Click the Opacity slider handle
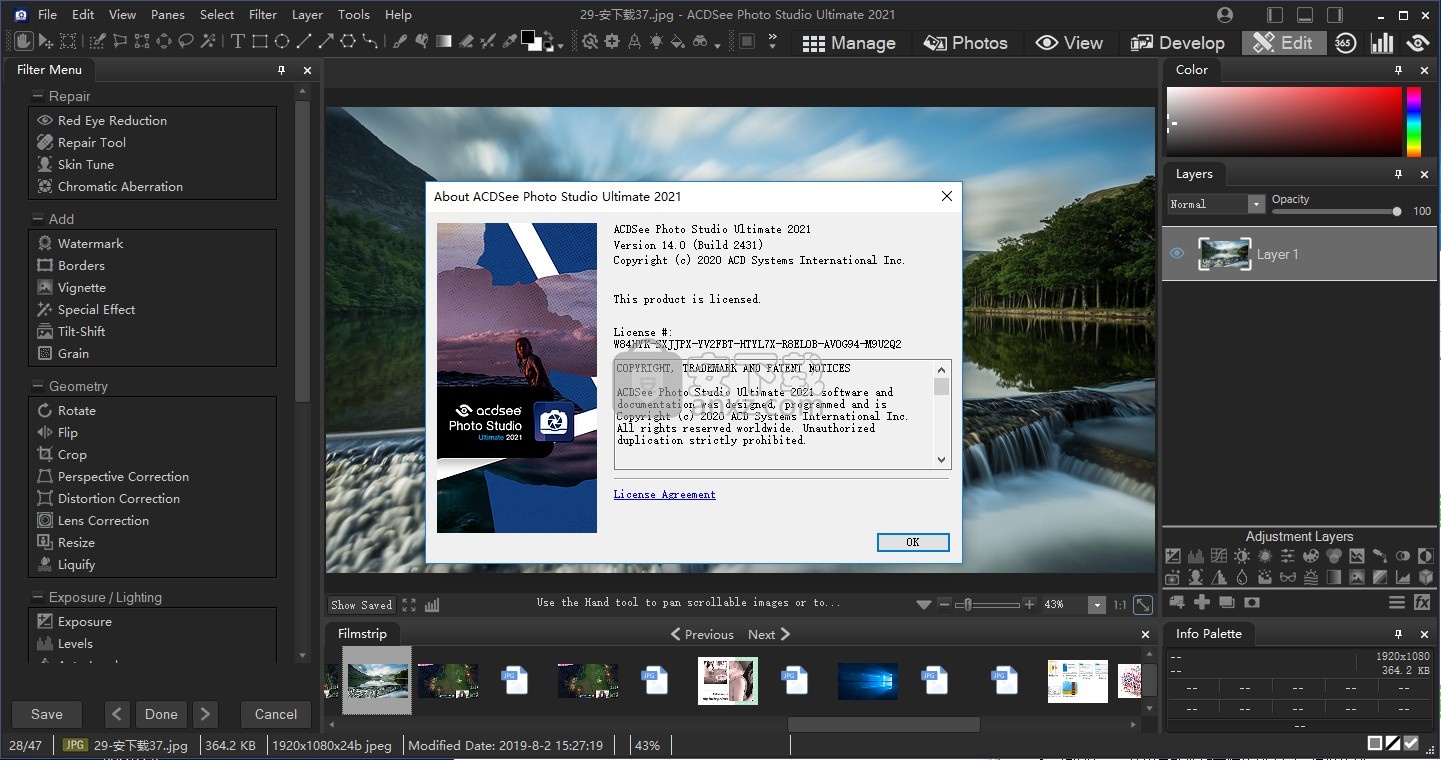1441x760 pixels. [1397, 211]
